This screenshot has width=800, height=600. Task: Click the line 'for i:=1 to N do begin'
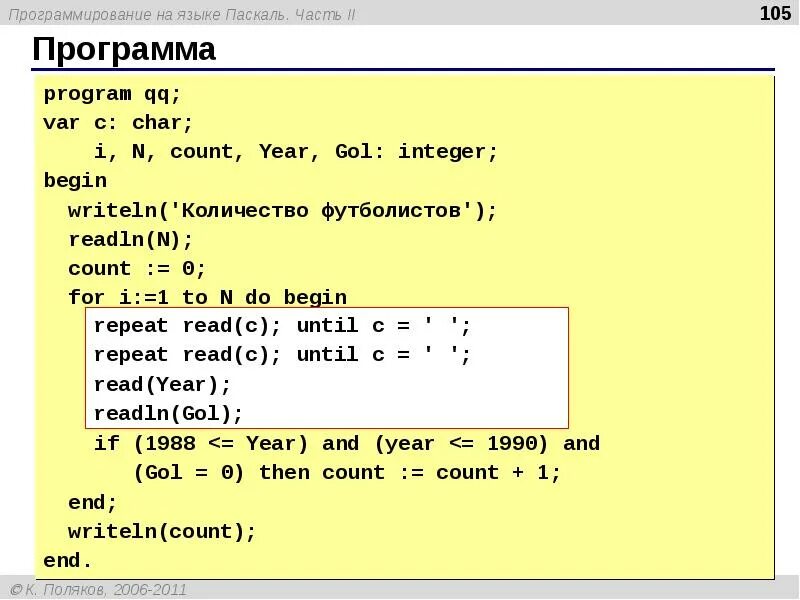click(x=208, y=297)
